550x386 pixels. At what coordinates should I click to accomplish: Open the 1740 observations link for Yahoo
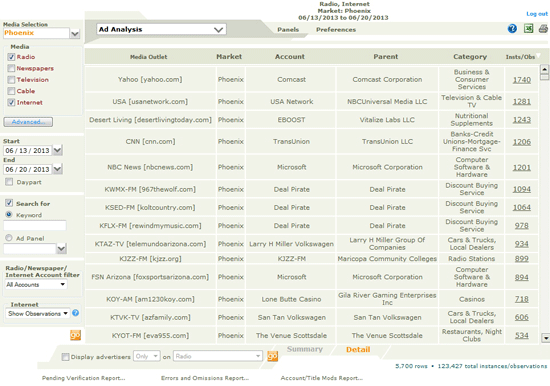(522, 80)
